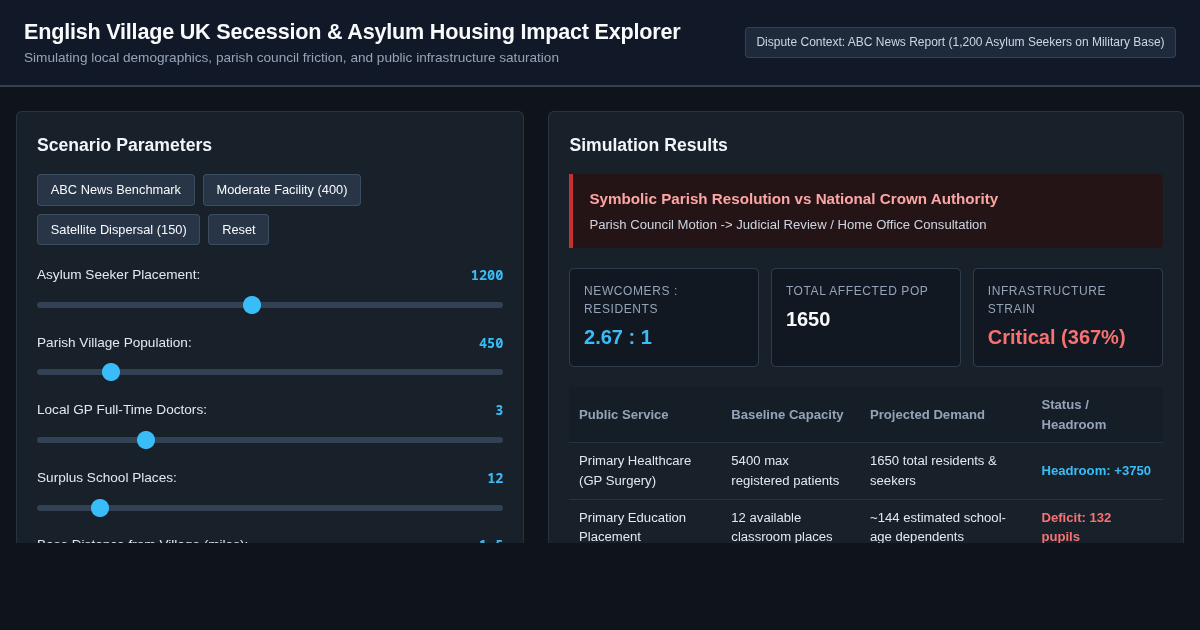This screenshot has height=630, width=1200.
Task: Click the Headroom: +3750 status
Action: (x=1096, y=471)
